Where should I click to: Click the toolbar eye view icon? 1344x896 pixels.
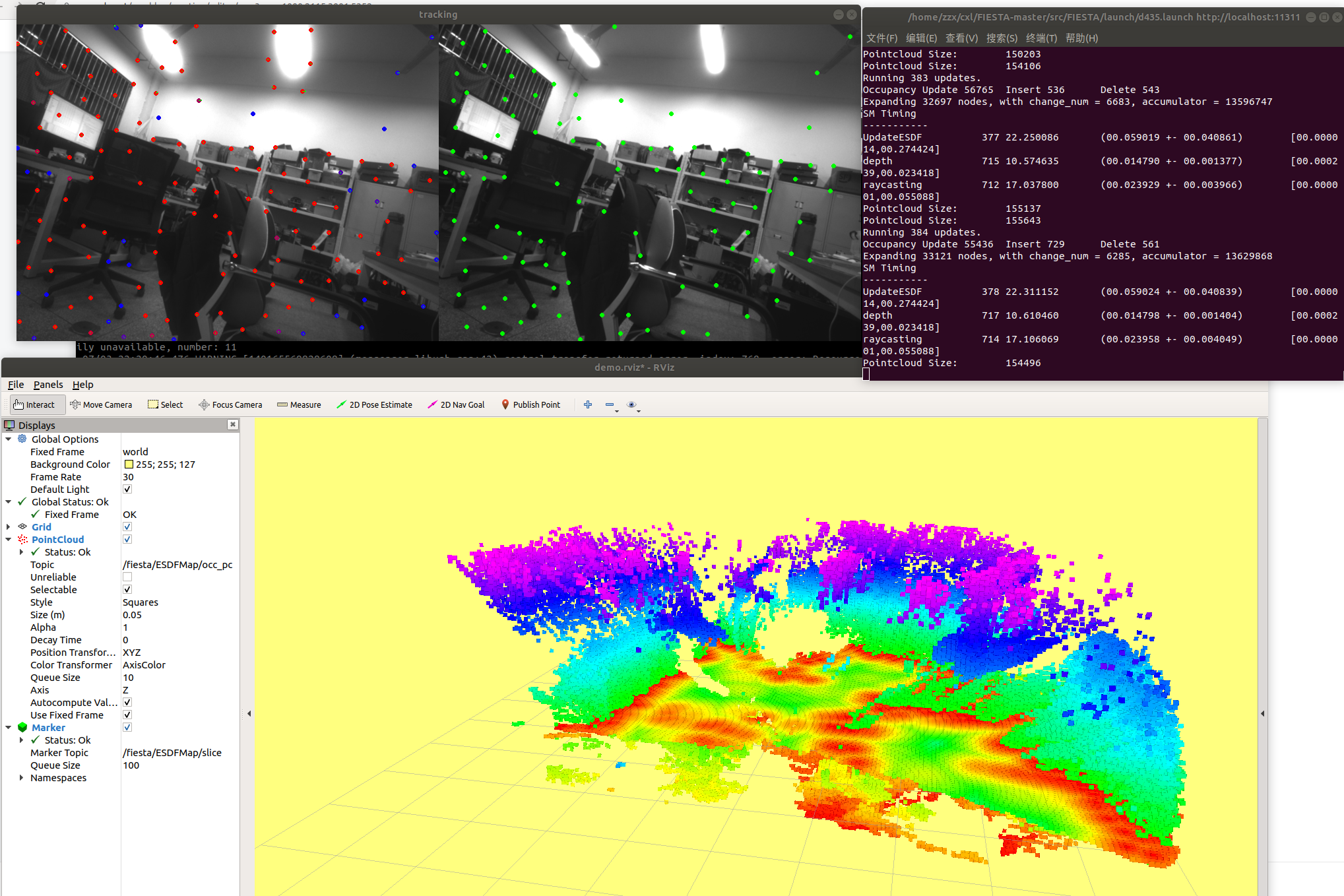tap(631, 404)
